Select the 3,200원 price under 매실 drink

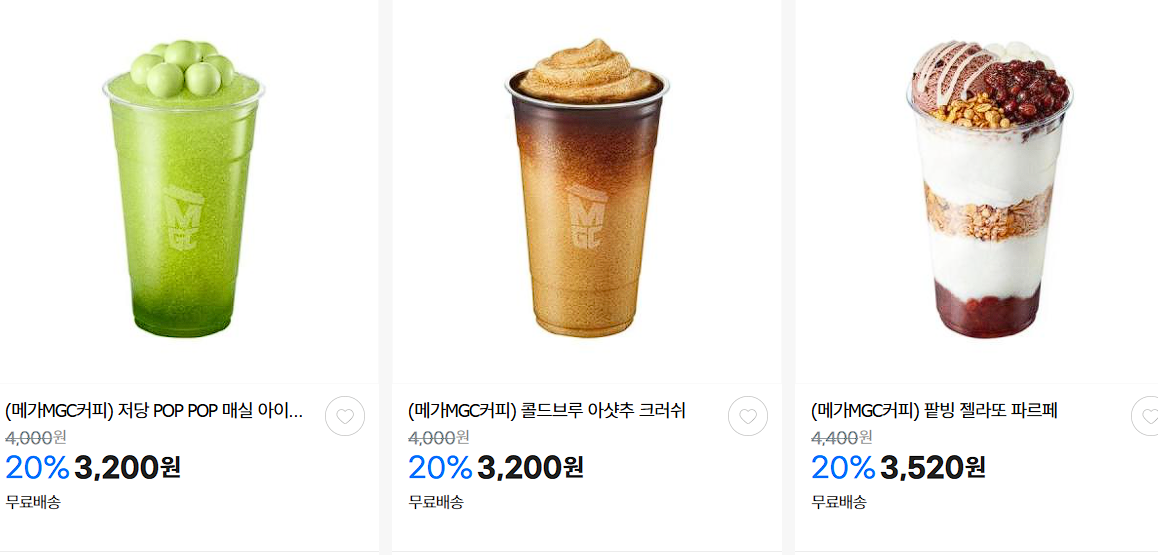(x=127, y=466)
